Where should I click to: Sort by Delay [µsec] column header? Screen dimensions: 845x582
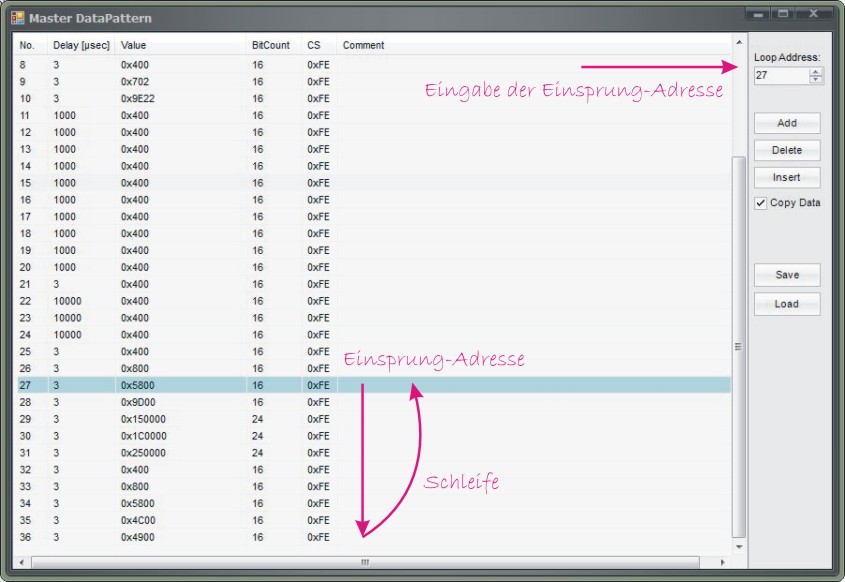point(81,45)
